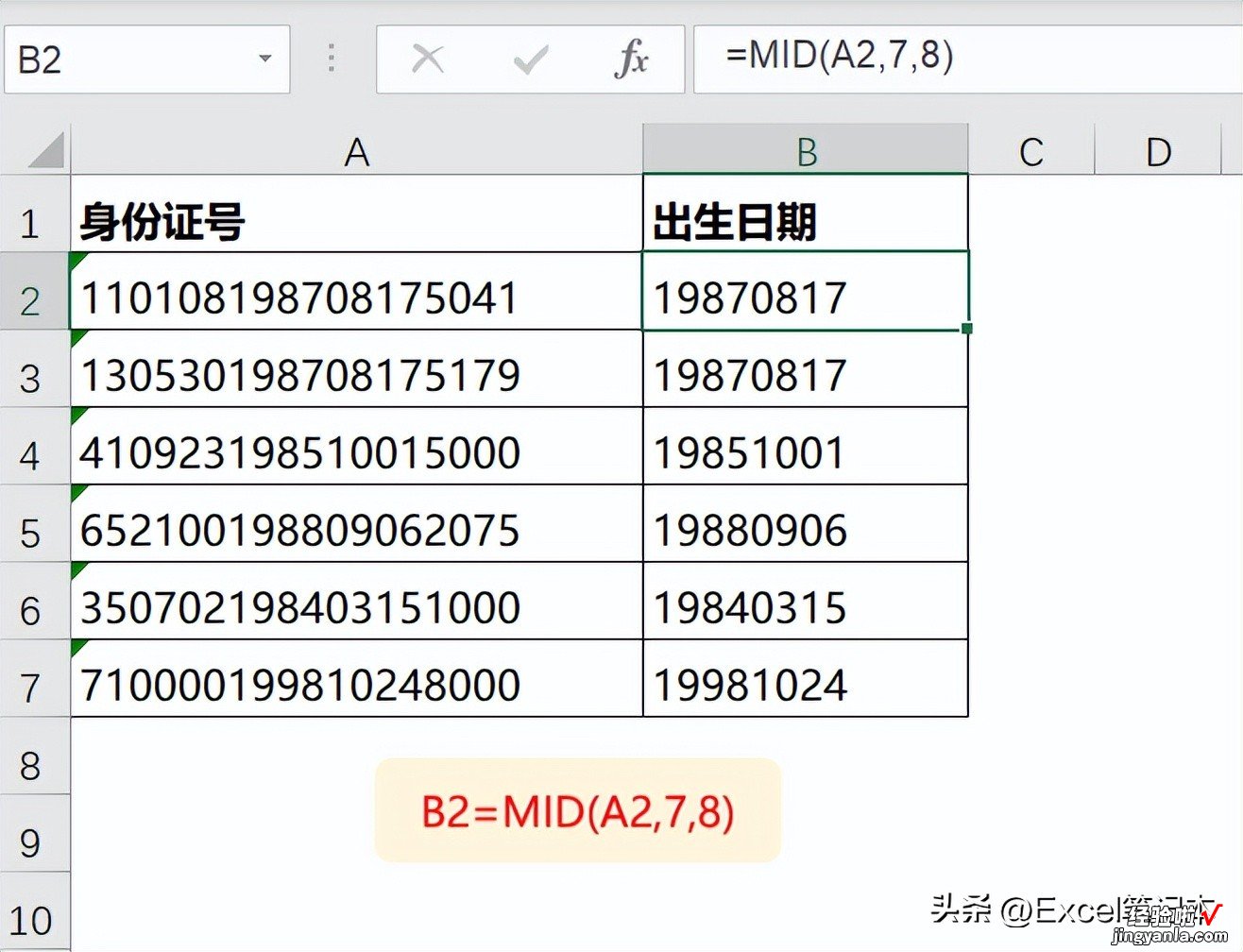
Task: Select cell B2 showing 19870817
Action: click(x=806, y=291)
